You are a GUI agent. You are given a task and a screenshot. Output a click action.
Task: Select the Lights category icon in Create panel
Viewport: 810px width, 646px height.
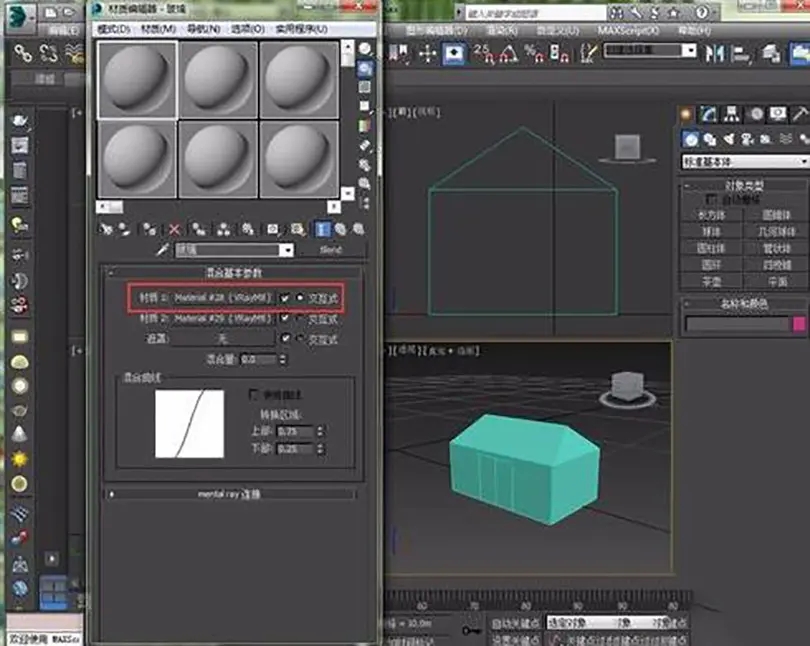(728, 138)
